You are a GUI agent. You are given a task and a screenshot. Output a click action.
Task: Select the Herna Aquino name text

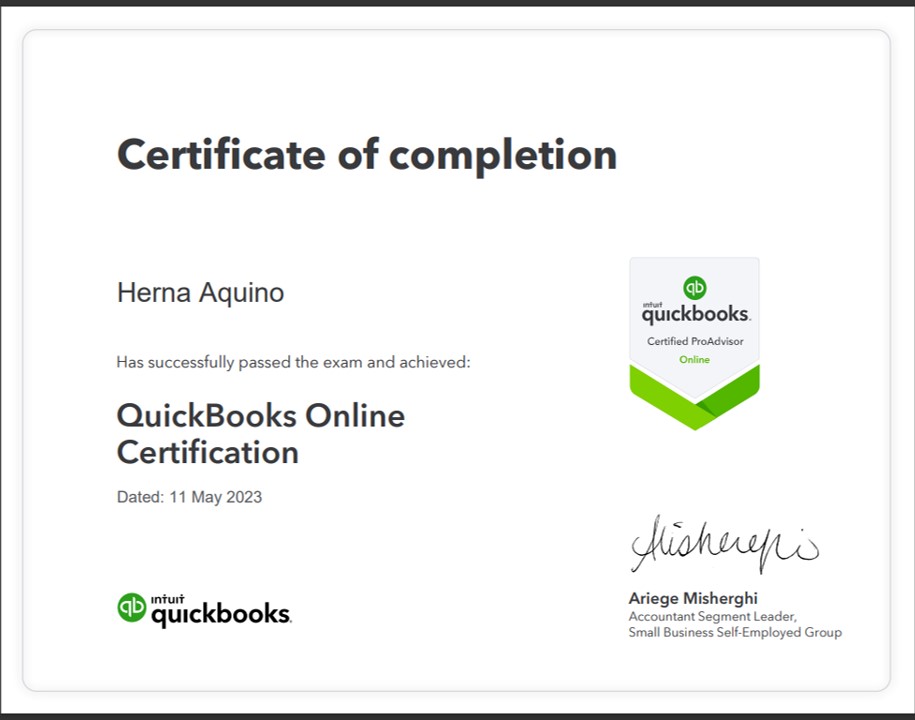[x=200, y=292]
